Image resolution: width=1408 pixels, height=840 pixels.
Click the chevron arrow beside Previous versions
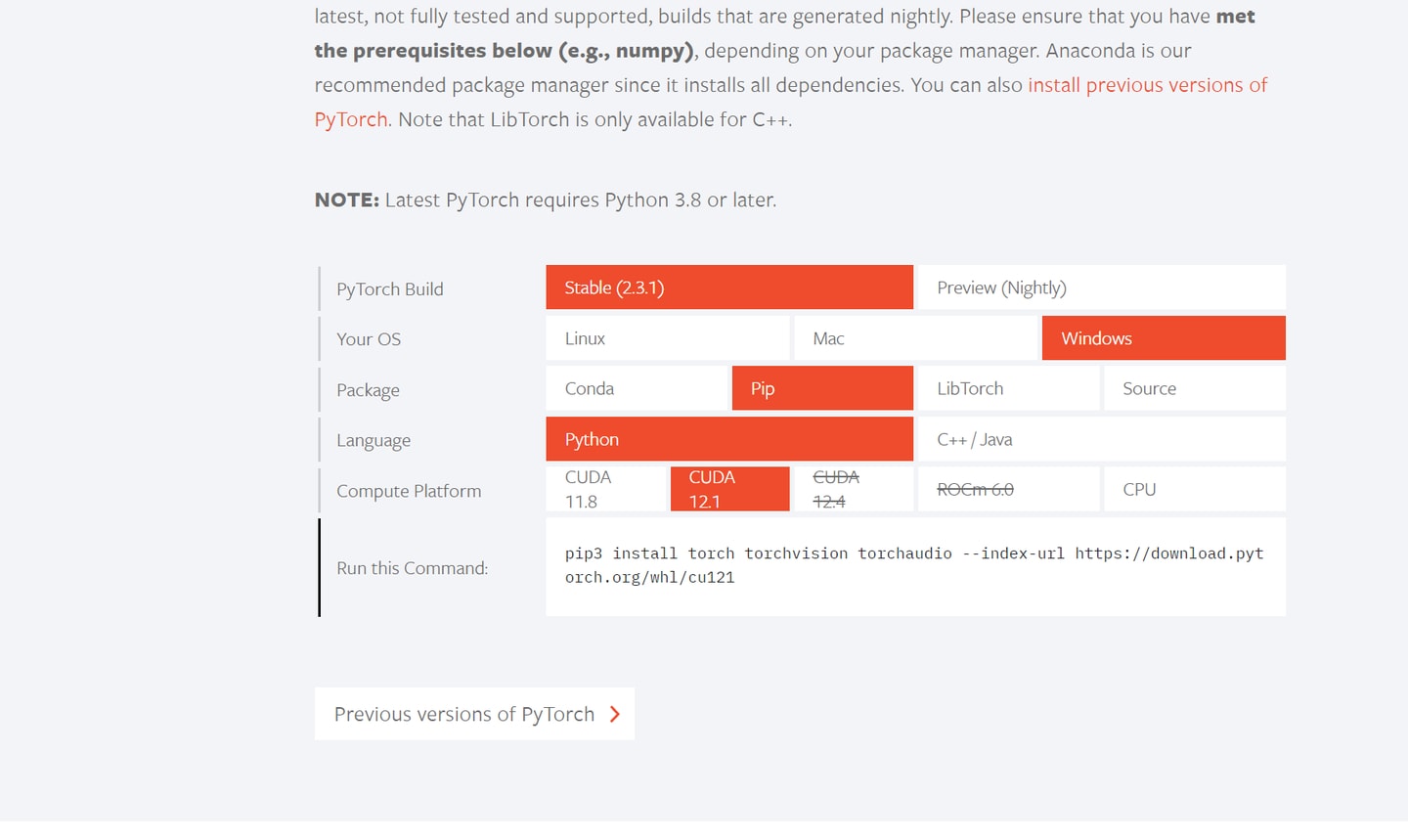click(615, 714)
